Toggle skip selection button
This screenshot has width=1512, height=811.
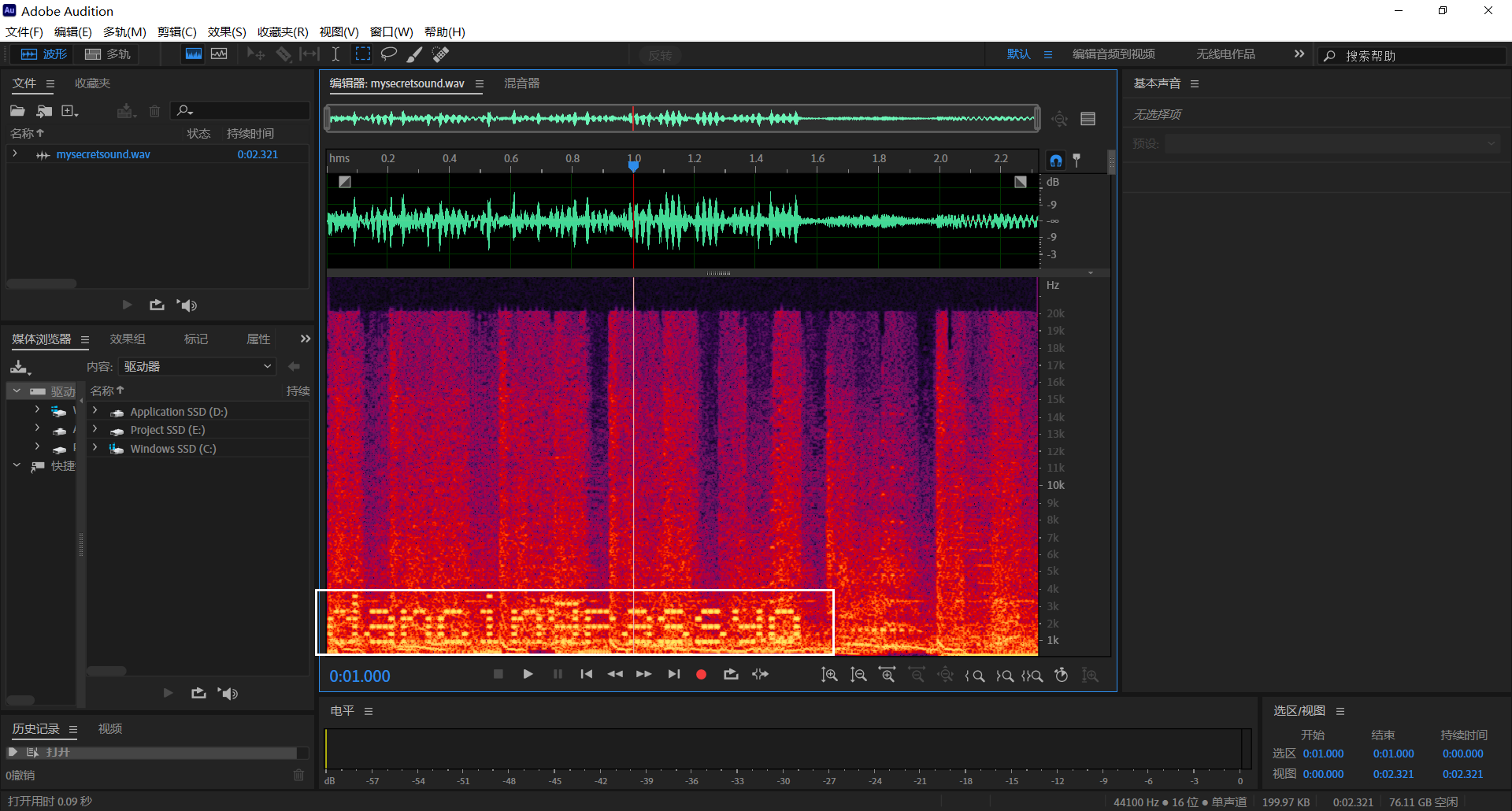760,675
